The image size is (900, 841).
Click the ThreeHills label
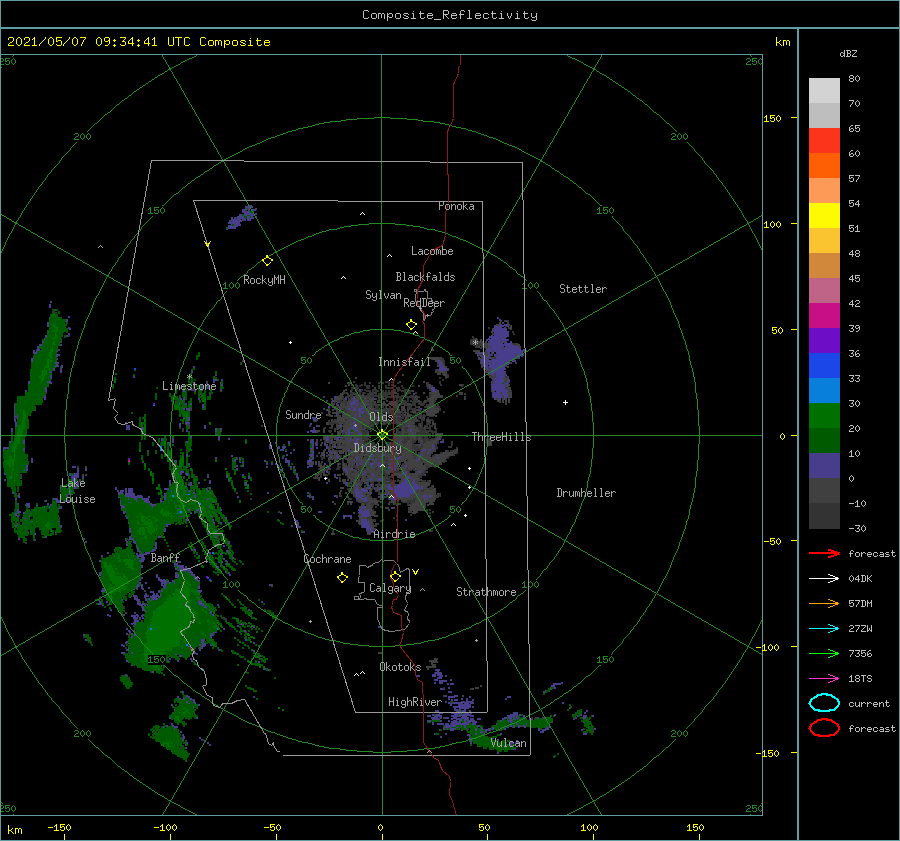click(x=501, y=437)
